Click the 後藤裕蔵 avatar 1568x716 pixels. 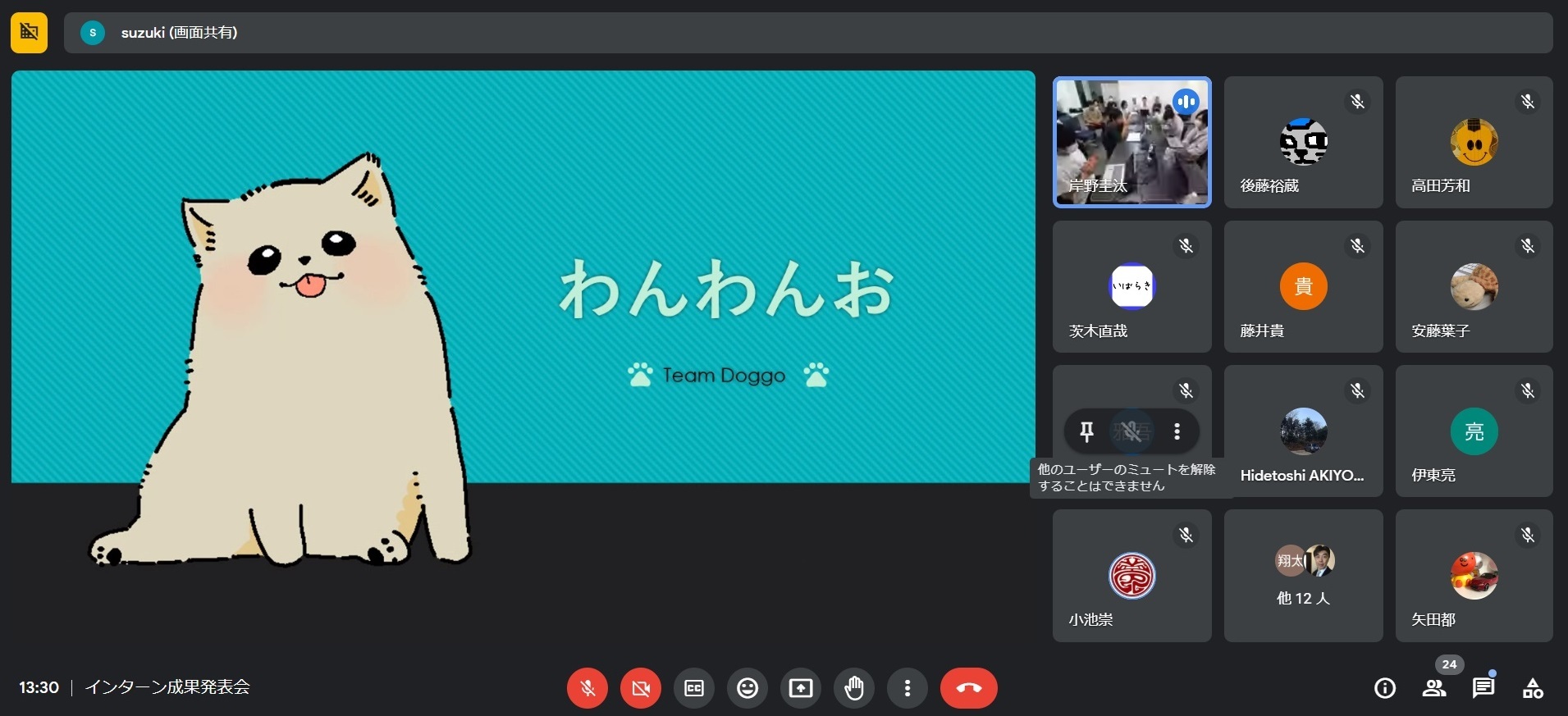tap(1304, 142)
